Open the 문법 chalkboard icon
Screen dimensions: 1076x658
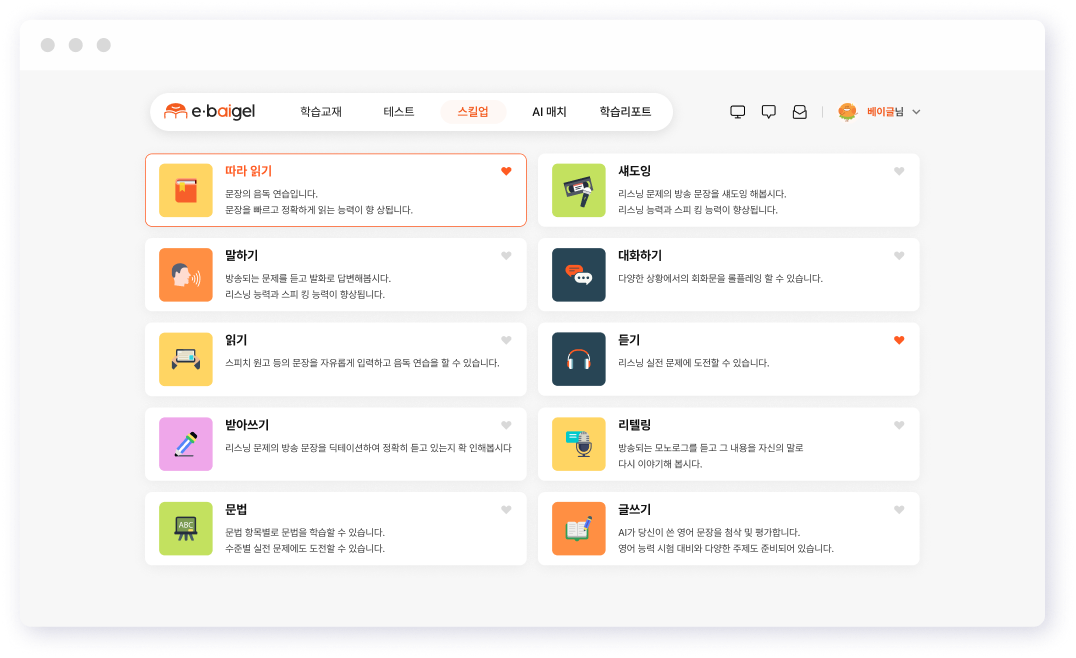point(185,528)
